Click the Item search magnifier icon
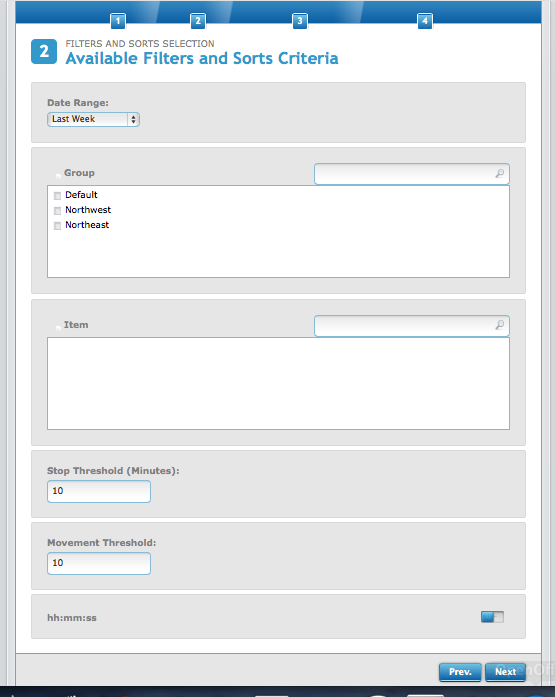This screenshot has width=555, height=697. 500,325
